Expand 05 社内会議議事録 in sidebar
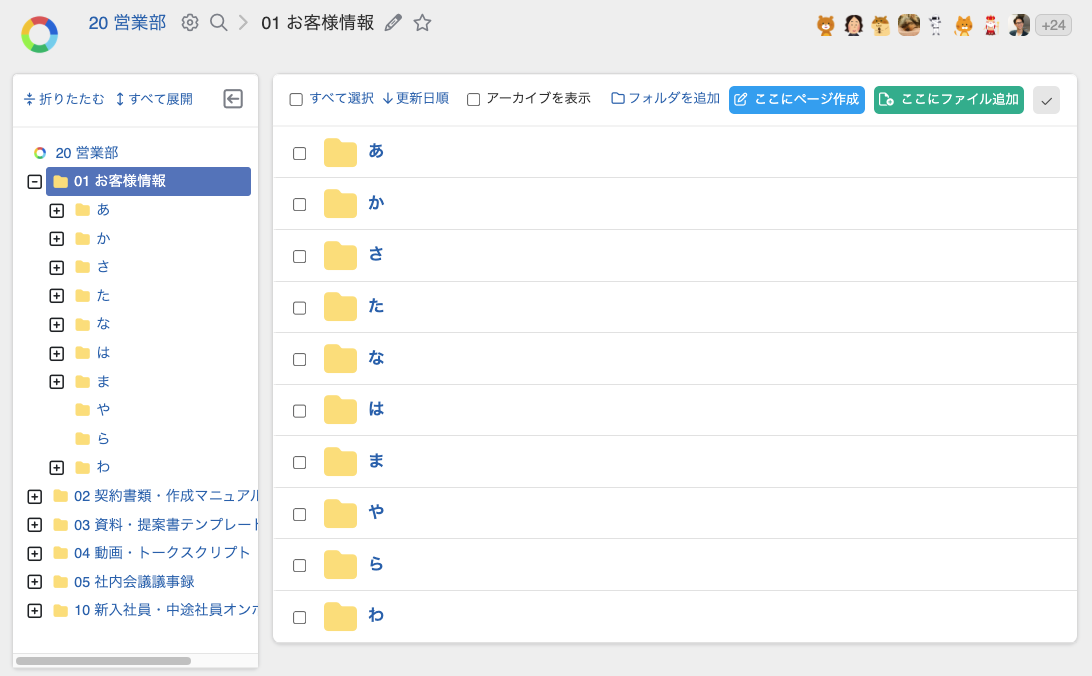This screenshot has width=1092, height=676. point(34,582)
